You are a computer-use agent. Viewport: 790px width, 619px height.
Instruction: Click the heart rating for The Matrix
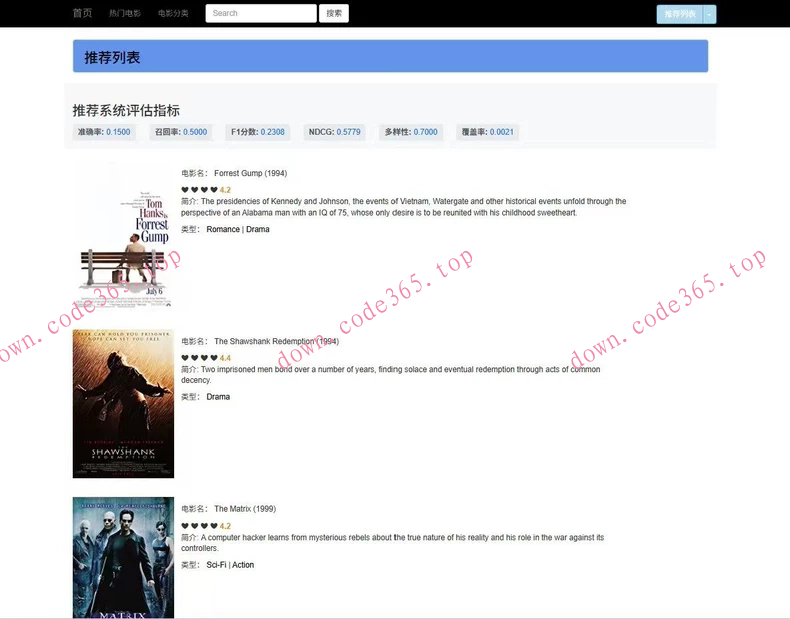206,526
